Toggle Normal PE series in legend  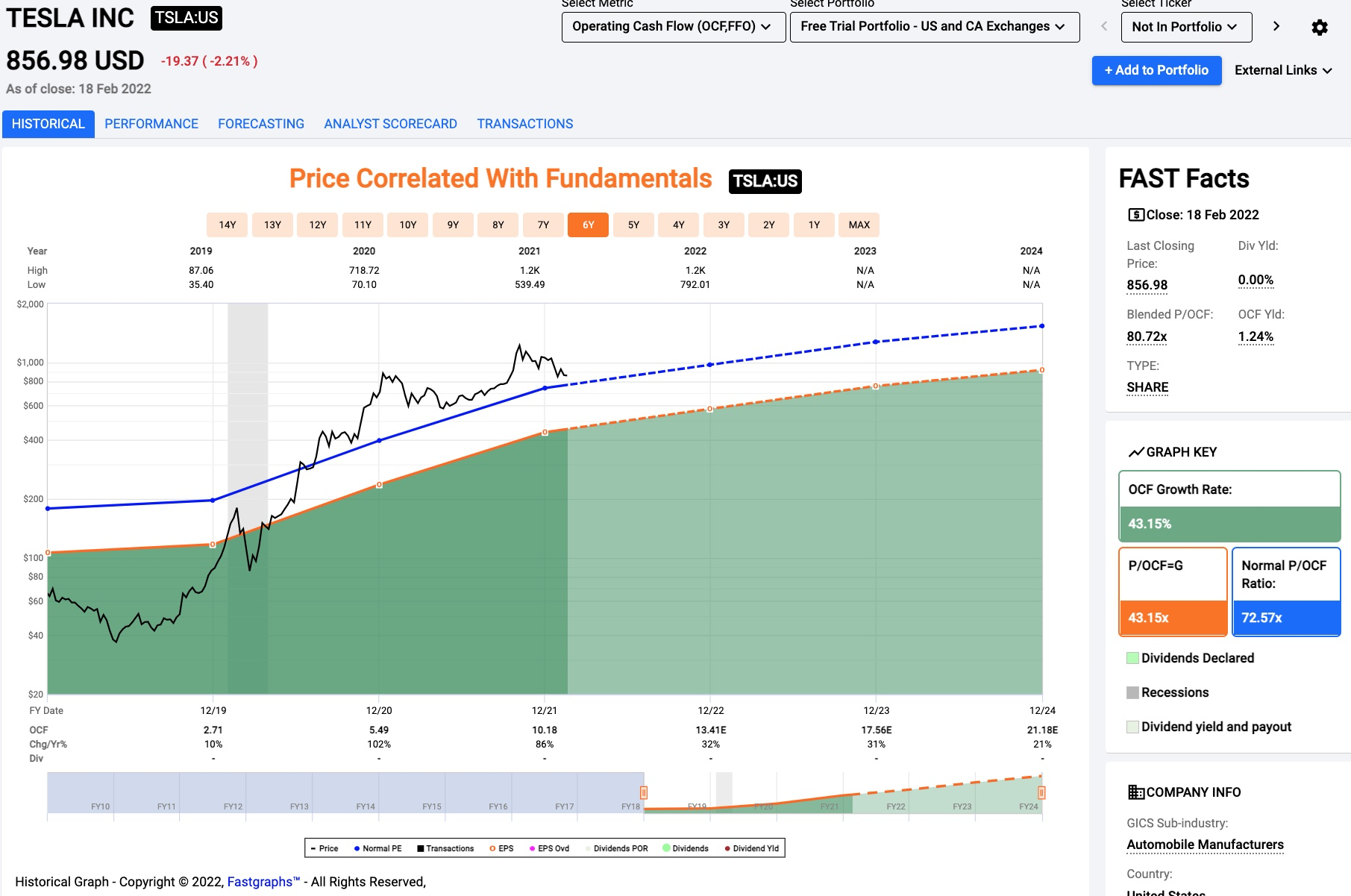click(x=378, y=848)
